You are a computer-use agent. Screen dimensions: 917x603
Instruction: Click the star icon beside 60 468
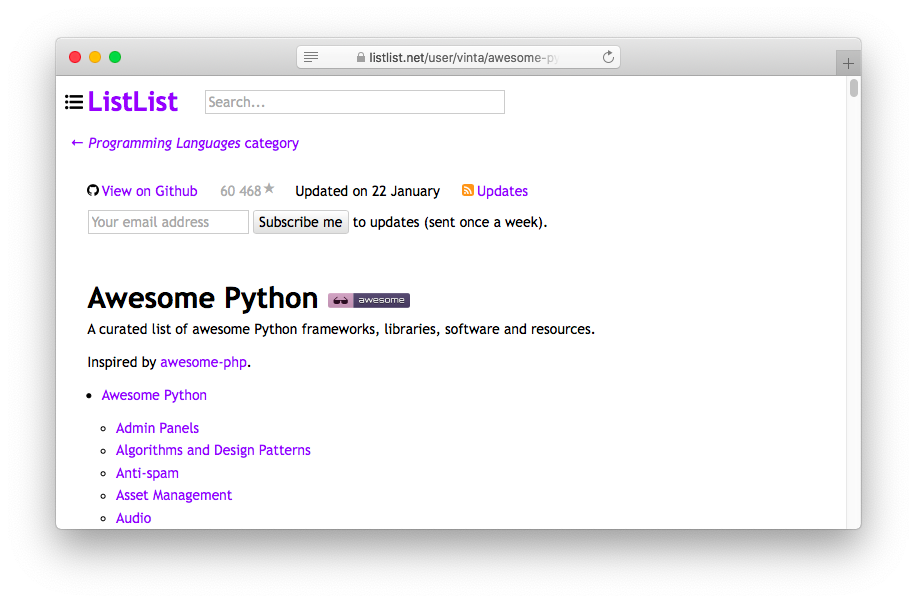[x=269, y=189]
